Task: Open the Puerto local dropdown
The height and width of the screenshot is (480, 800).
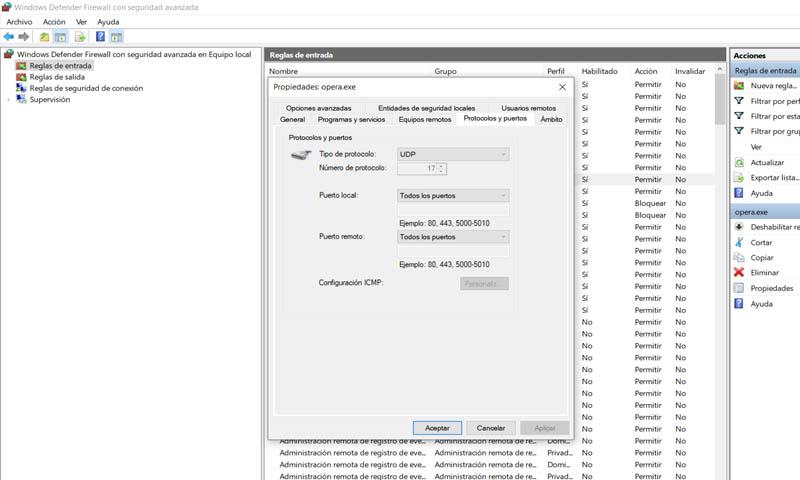Action: (x=453, y=195)
